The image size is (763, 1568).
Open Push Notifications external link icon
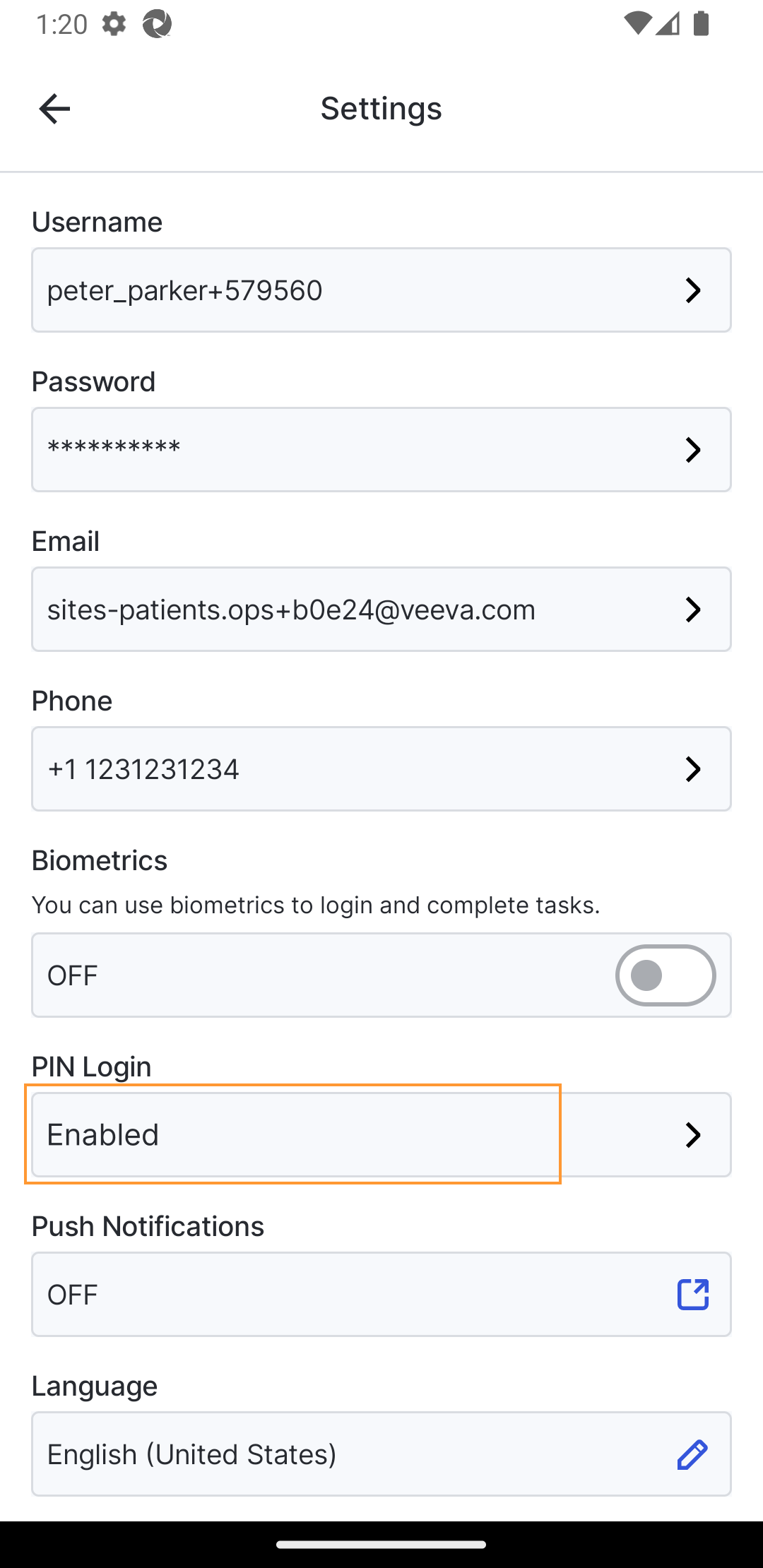point(692,1294)
